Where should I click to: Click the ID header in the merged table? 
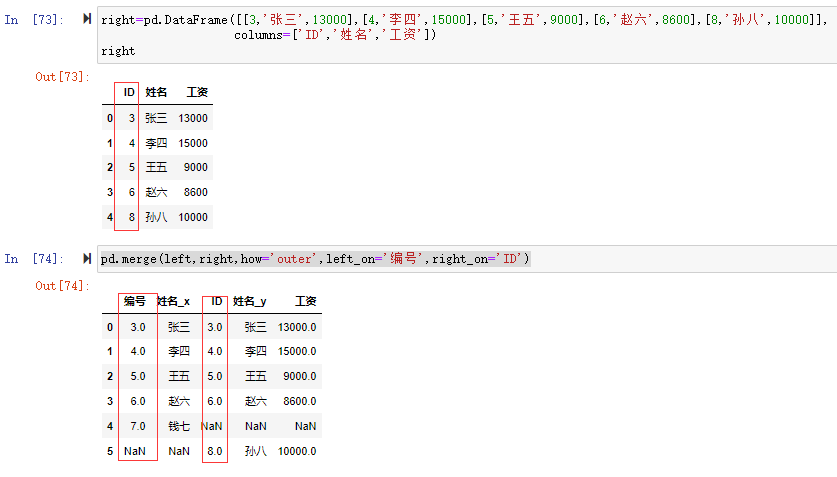pyautogui.click(x=216, y=301)
